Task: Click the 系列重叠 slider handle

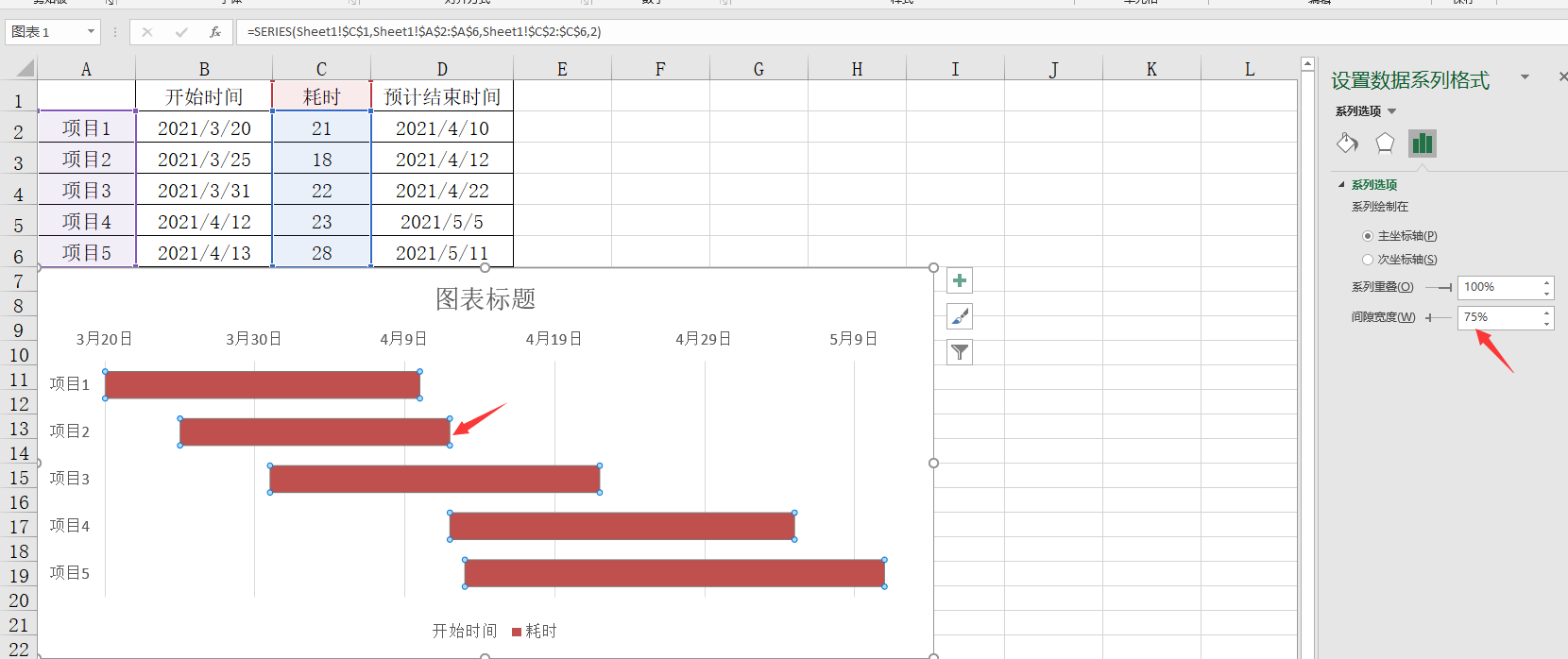Action: tap(1449, 287)
